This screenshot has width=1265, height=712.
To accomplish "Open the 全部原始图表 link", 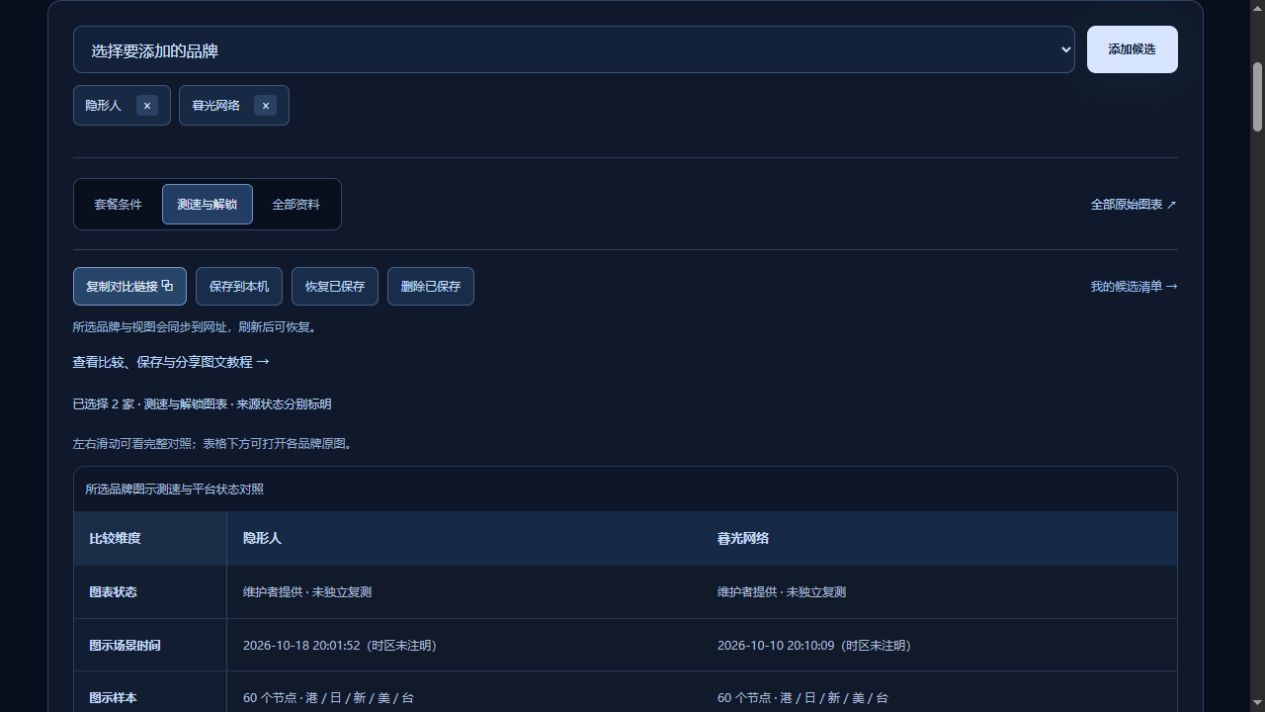I will click(1133, 205).
